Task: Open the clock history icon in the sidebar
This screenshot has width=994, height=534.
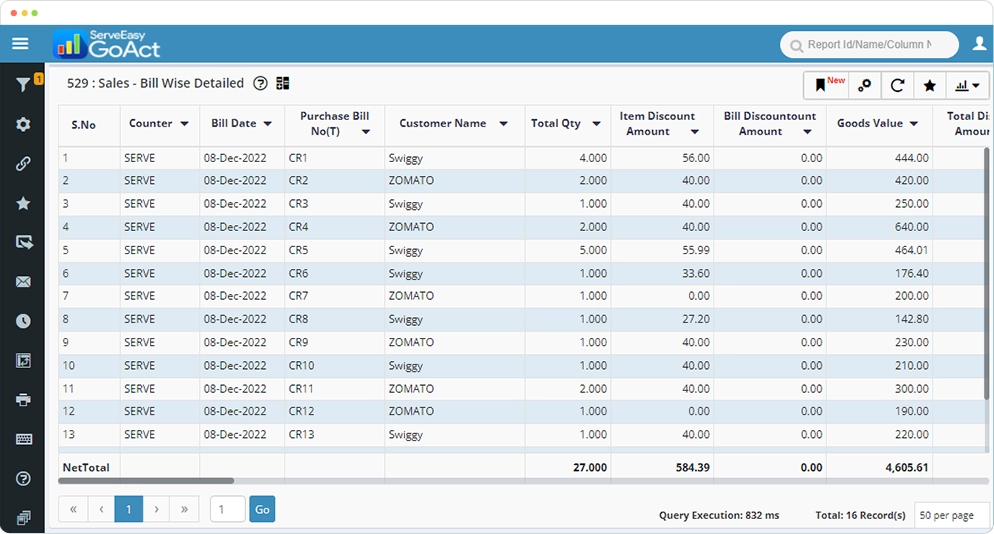Action: [x=23, y=321]
